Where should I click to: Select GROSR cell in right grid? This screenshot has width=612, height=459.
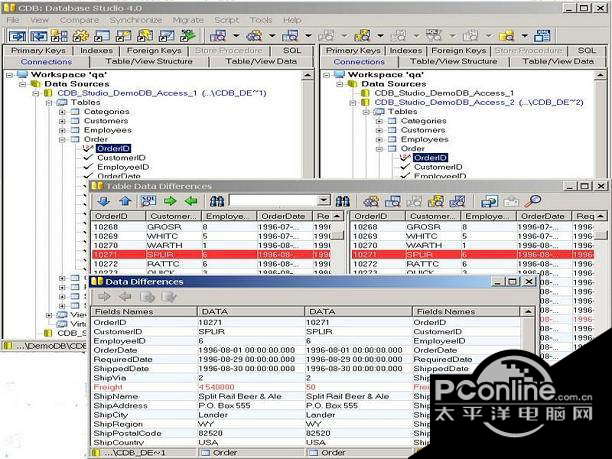point(423,227)
